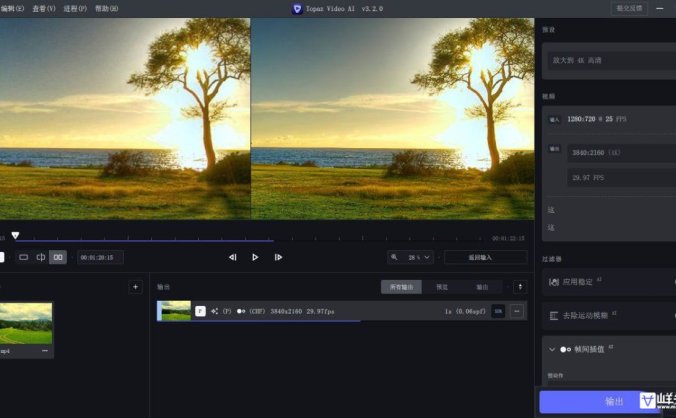The image size is (676, 418).
Task: Select the side-by-side view layout icon
Action: point(58,257)
